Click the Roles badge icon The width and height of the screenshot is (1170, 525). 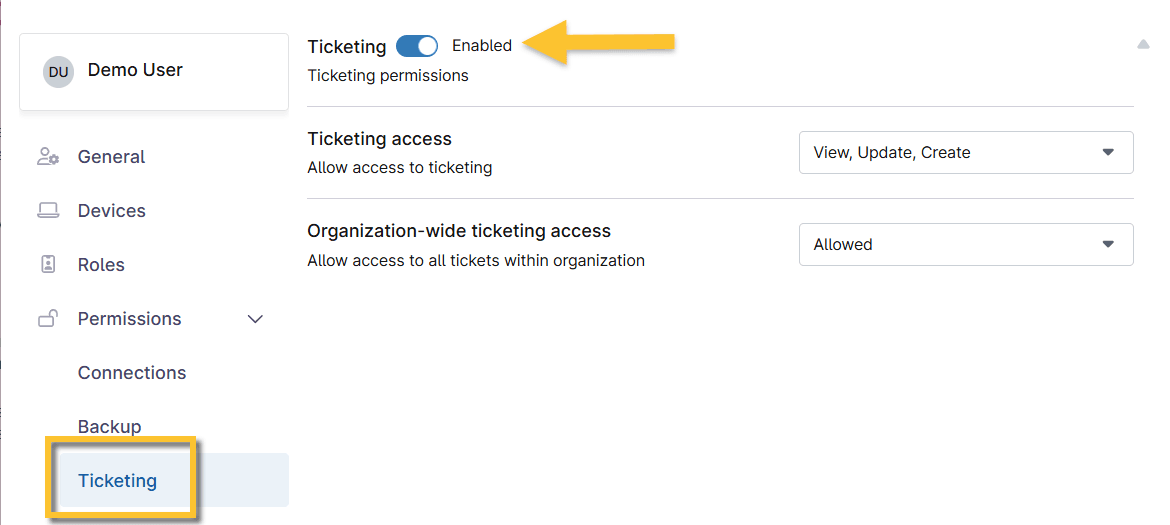pyautogui.click(x=49, y=265)
